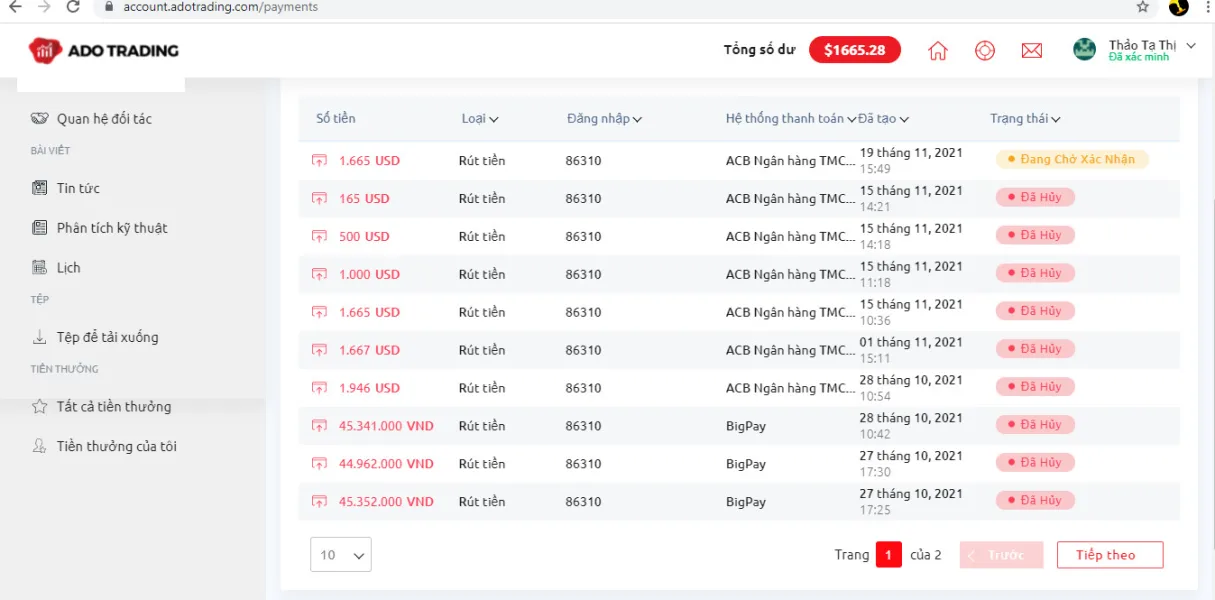Click the Số tiền column header
Screen dimensions: 1215x600
(x=336, y=118)
